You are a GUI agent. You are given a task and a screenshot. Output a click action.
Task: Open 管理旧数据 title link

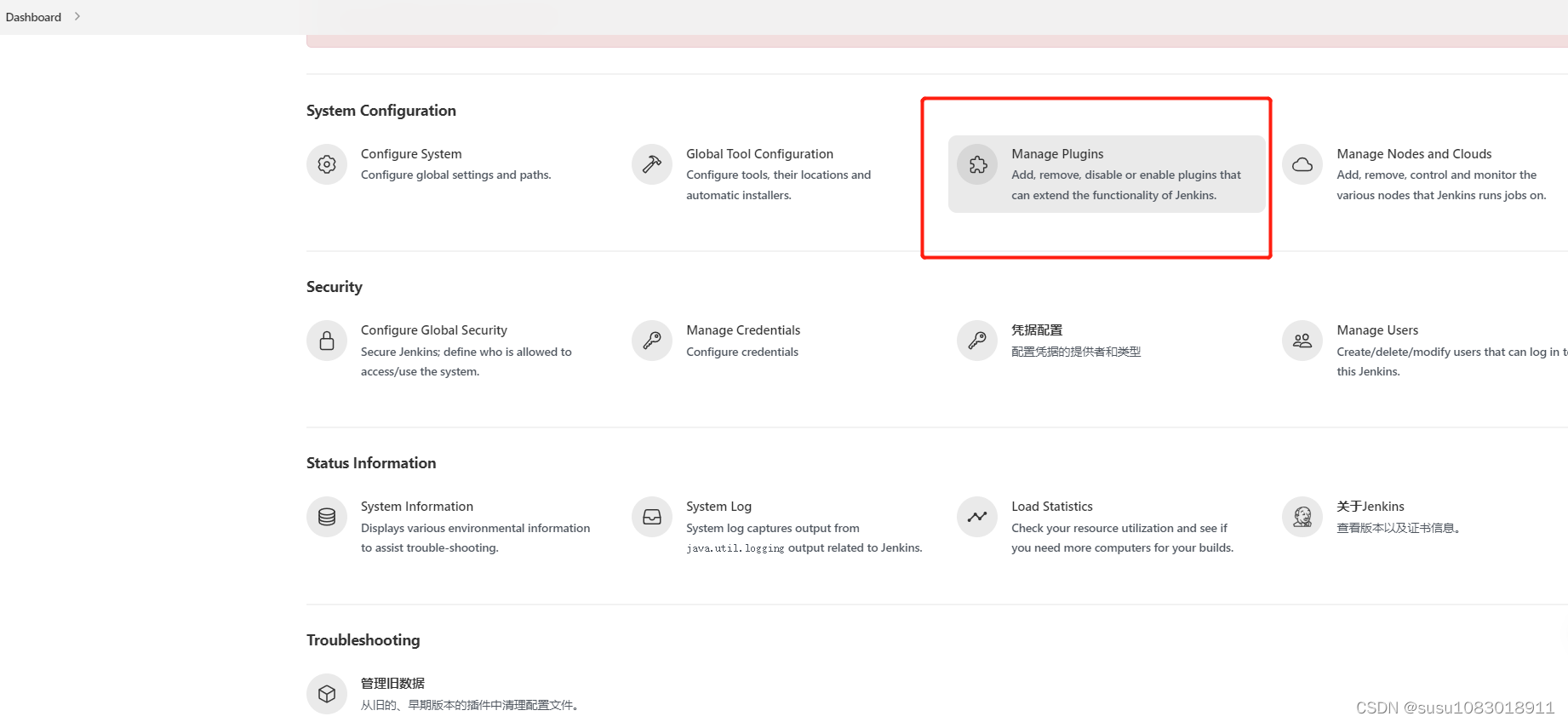[392, 684]
